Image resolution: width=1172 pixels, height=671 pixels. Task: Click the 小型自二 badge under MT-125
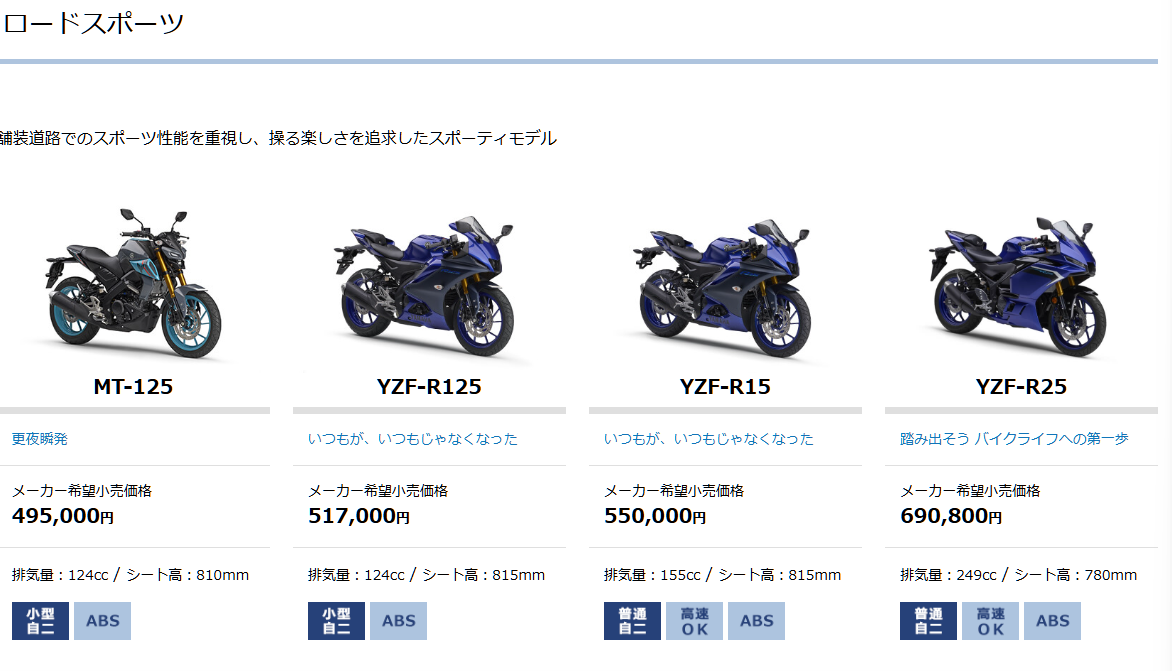click(x=40, y=621)
